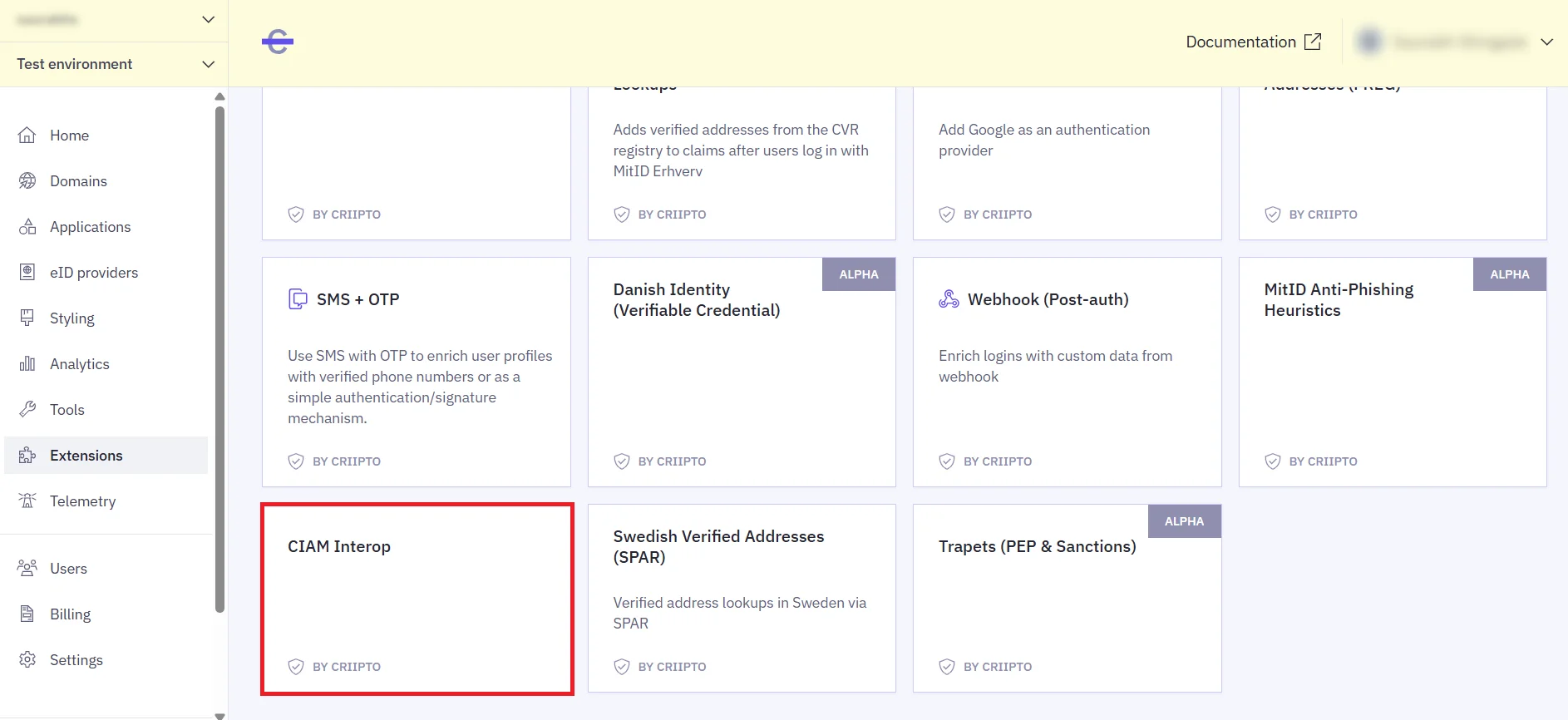The height and width of the screenshot is (720, 1568).
Task: Click the external link icon beside Documentation
Action: point(1313,42)
